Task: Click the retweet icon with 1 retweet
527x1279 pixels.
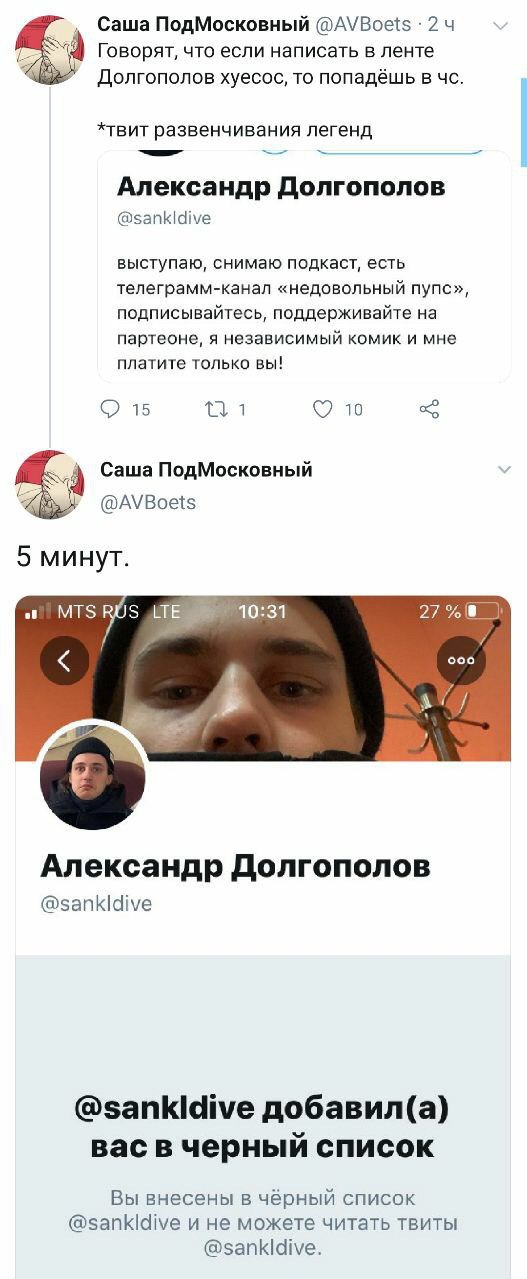Action: click(216, 408)
